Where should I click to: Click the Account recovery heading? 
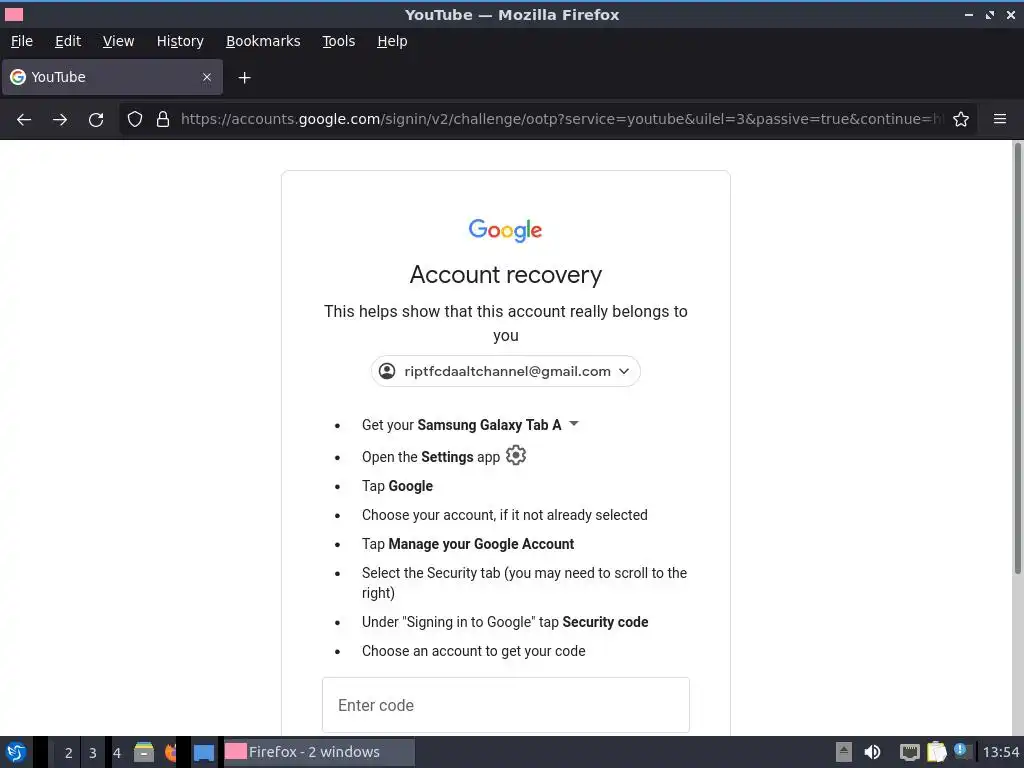[x=505, y=275]
